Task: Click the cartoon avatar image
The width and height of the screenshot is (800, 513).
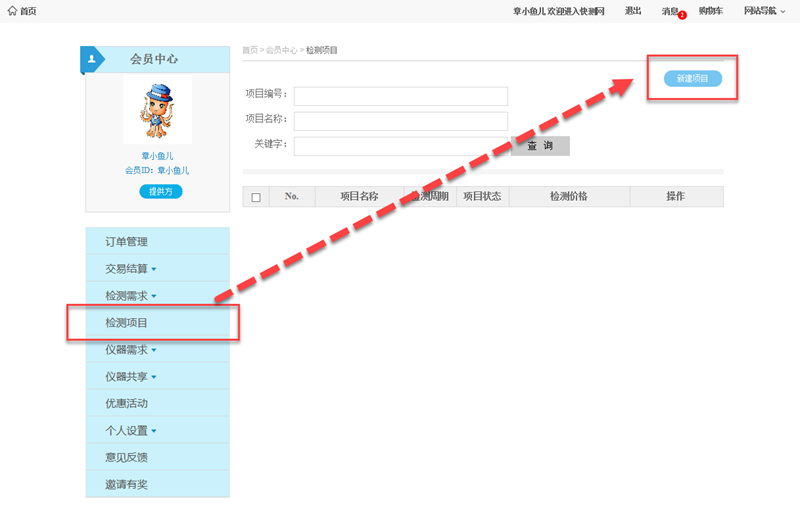Action: [x=157, y=109]
